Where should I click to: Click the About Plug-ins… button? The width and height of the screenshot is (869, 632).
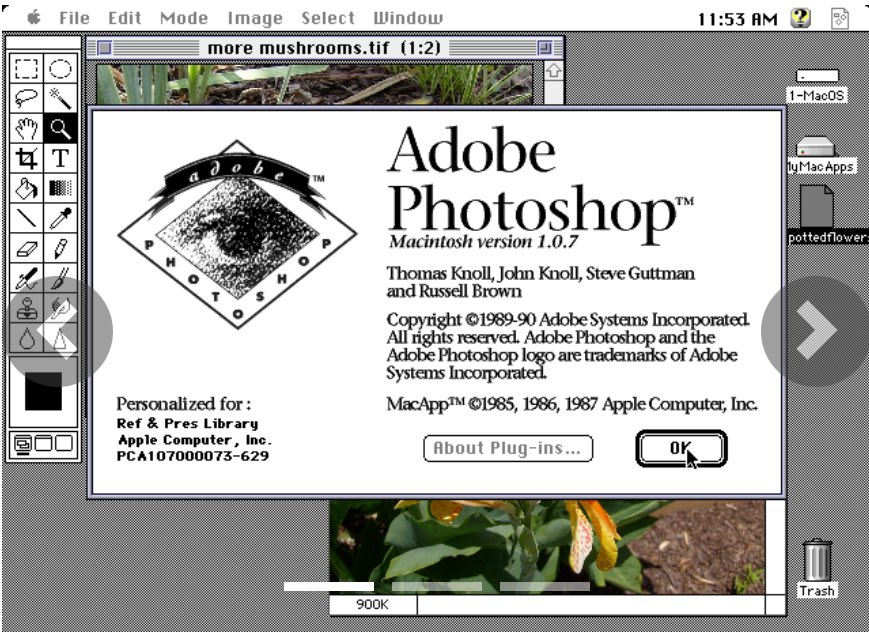click(508, 448)
